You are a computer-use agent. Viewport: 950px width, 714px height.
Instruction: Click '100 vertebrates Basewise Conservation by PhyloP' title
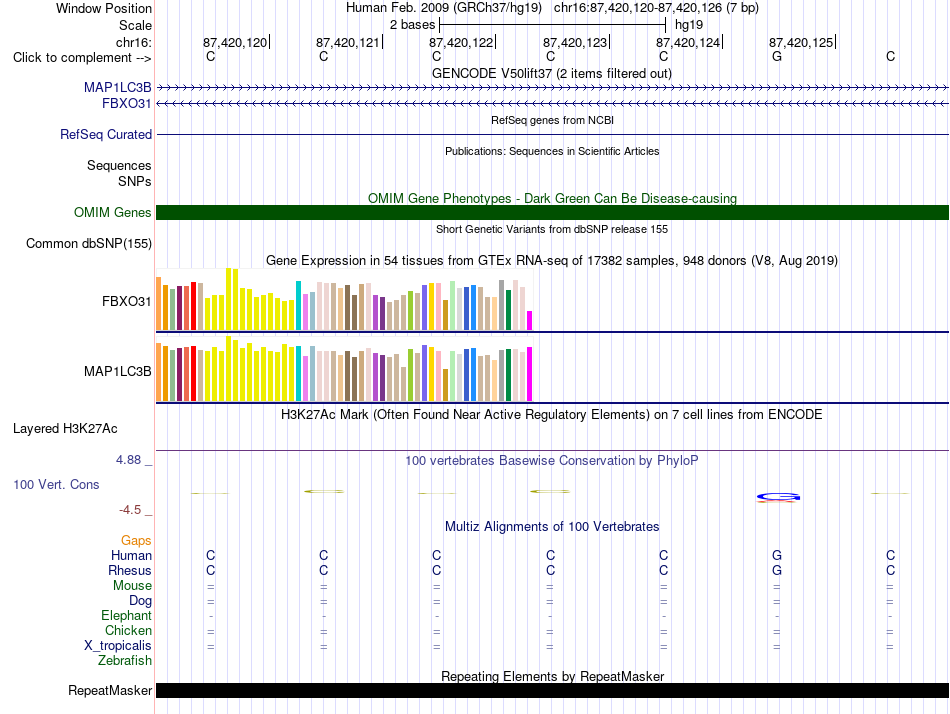coord(552,461)
